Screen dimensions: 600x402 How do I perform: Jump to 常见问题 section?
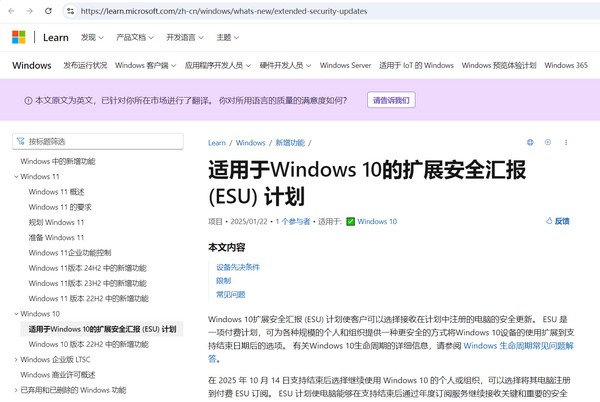231,295
